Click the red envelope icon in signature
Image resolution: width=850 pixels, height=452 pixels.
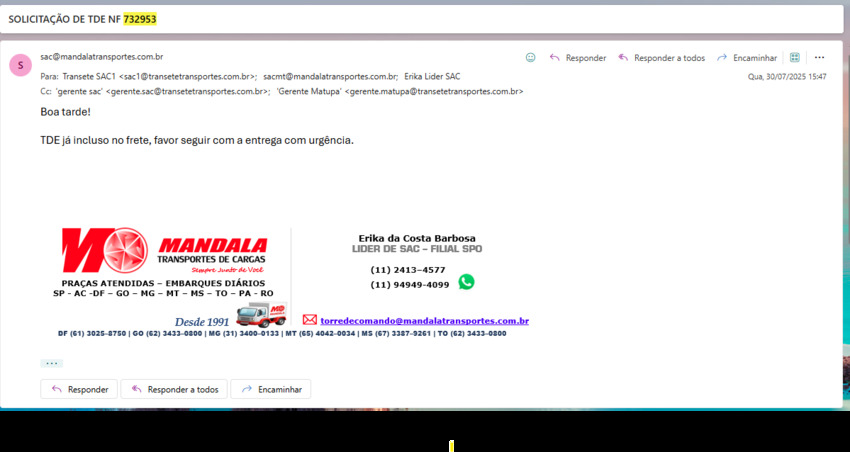[x=310, y=320]
